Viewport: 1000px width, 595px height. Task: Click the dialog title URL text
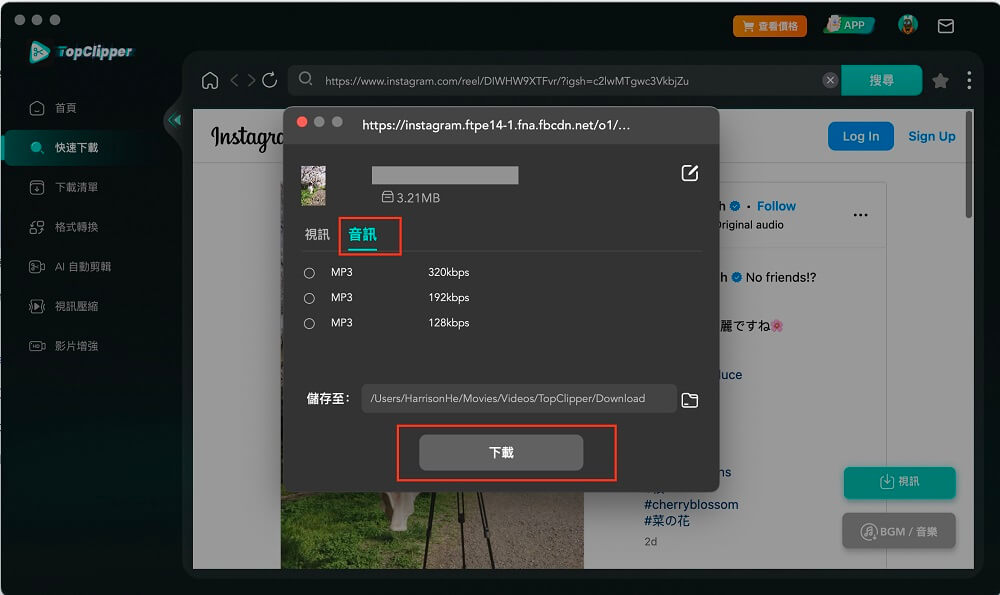coord(496,125)
